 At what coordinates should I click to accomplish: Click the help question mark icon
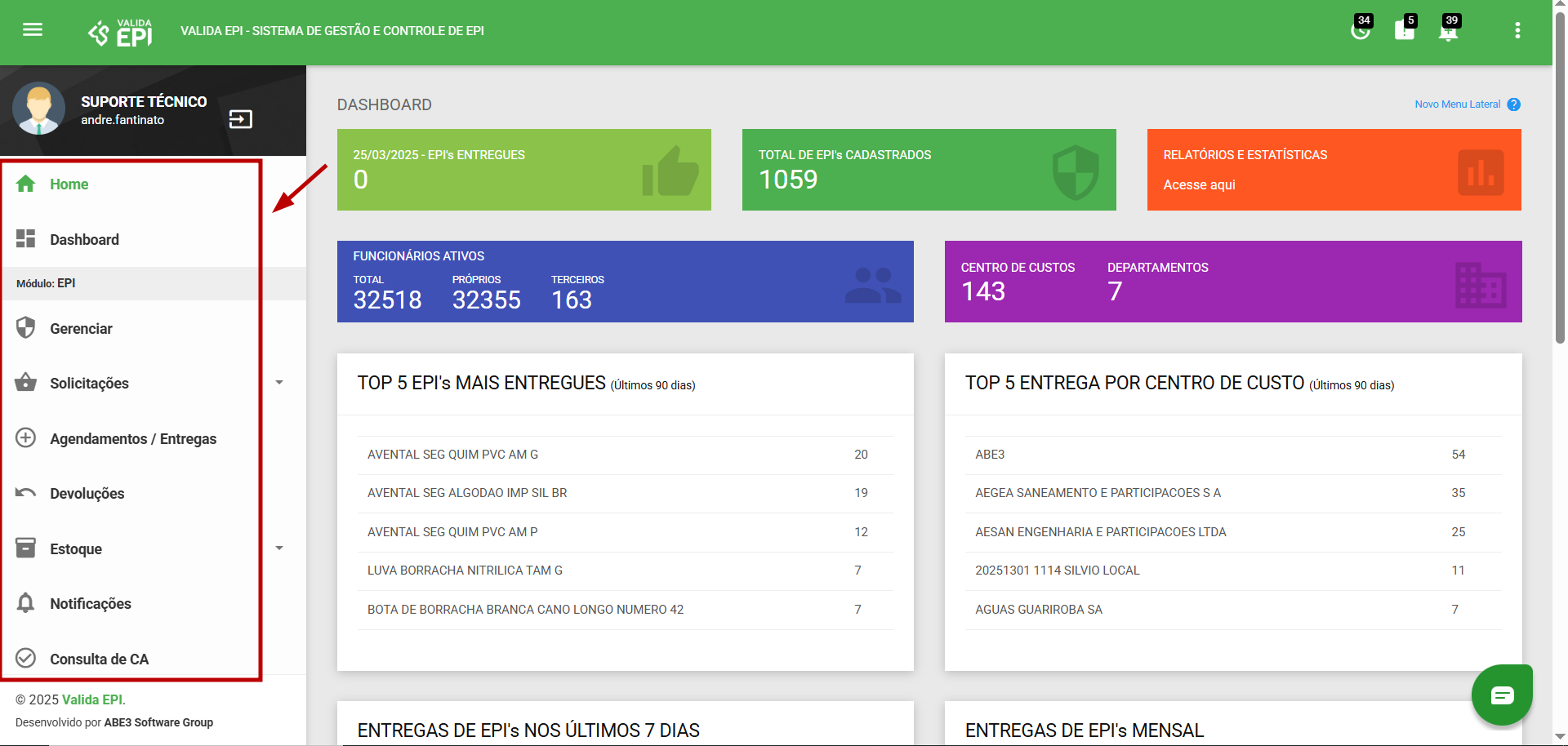(x=1513, y=104)
